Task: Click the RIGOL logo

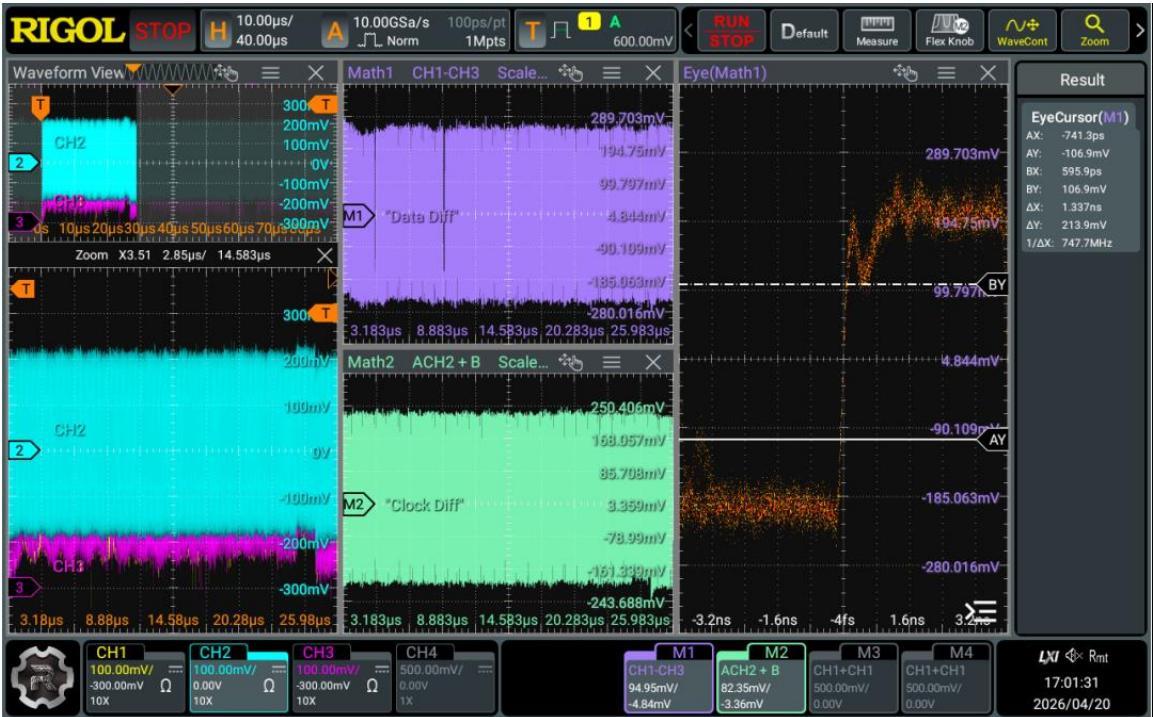Action: pyautogui.click(x=67, y=31)
